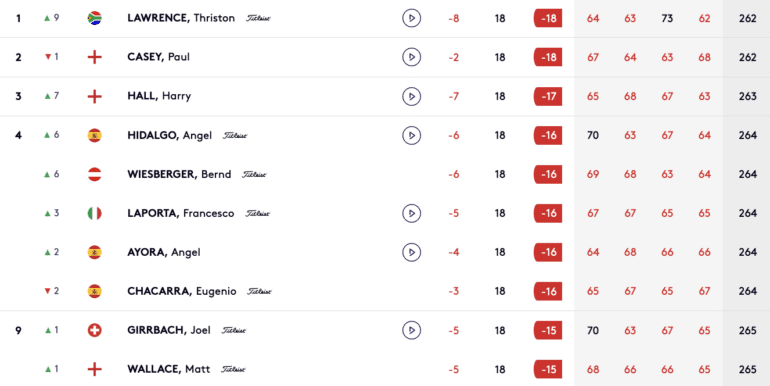Open CHACARRA, Eugenio player link
The width and height of the screenshot is (770, 386).
pos(182,291)
